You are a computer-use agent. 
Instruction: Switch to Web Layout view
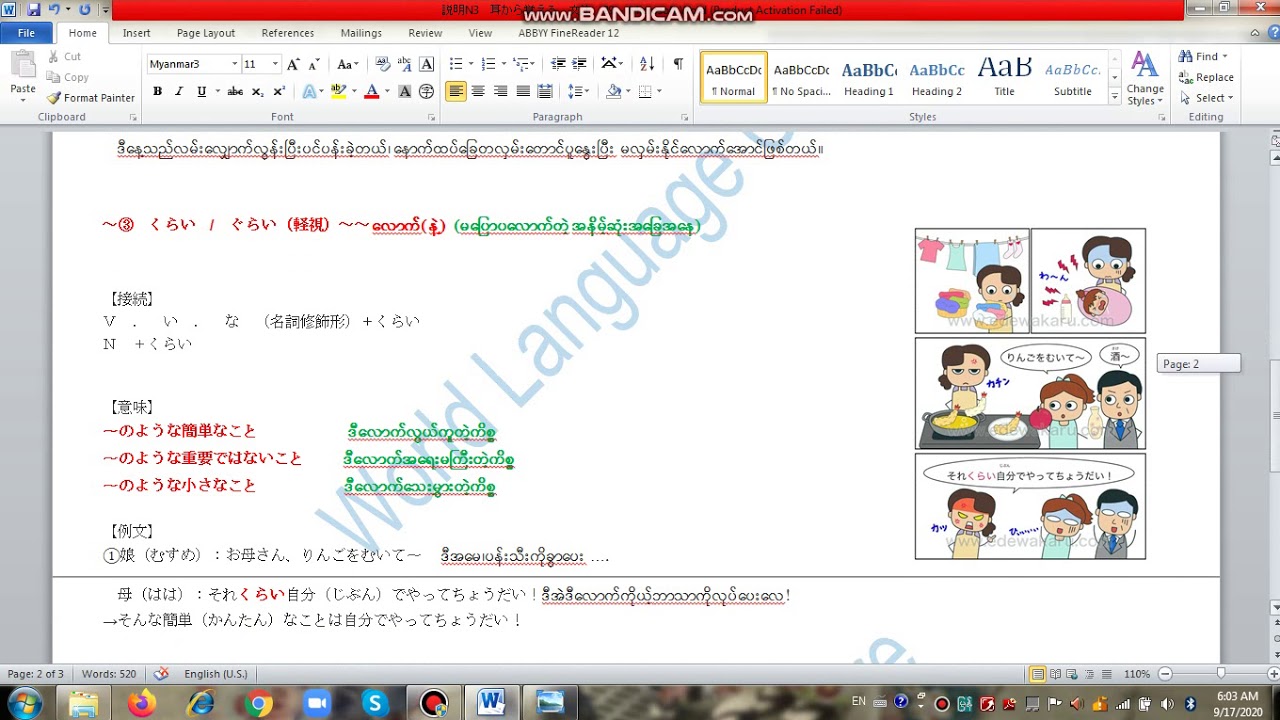pos(1071,674)
